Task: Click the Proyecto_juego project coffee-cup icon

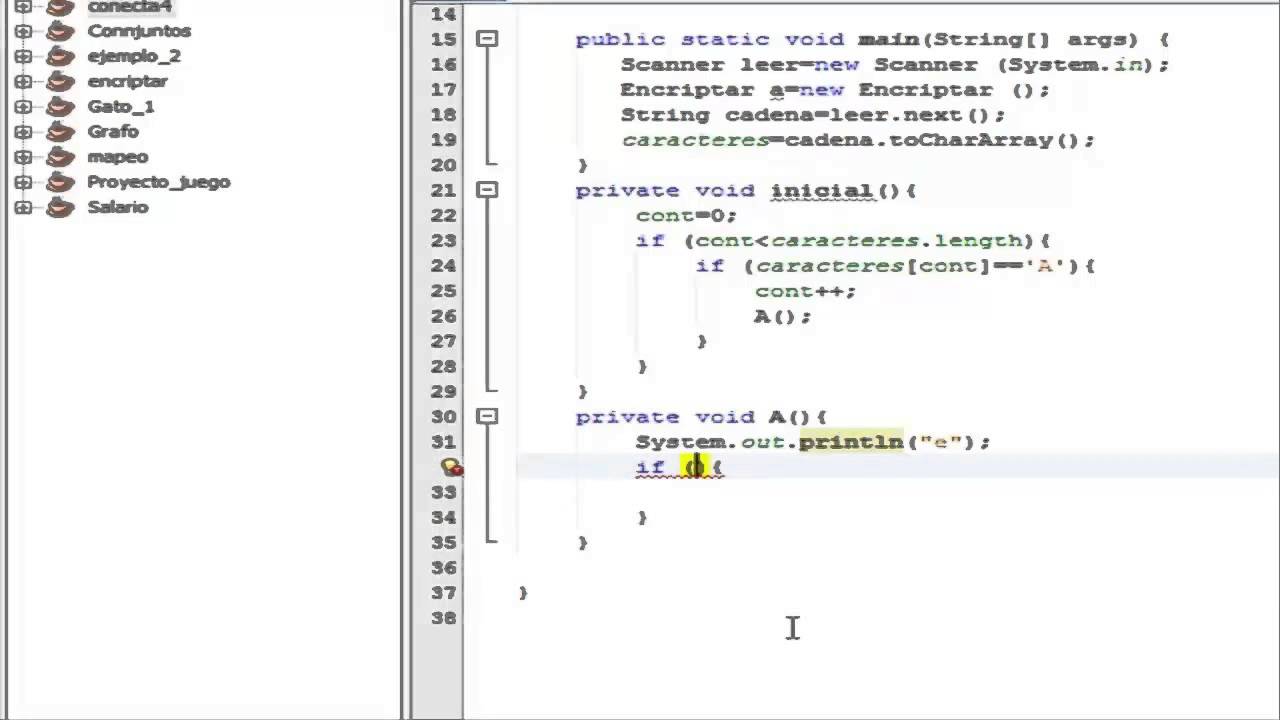Action: tap(61, 182)
